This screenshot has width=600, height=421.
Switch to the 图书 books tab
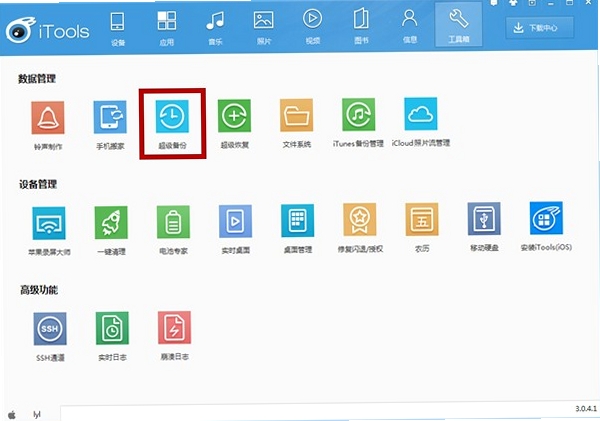[361, 26]
